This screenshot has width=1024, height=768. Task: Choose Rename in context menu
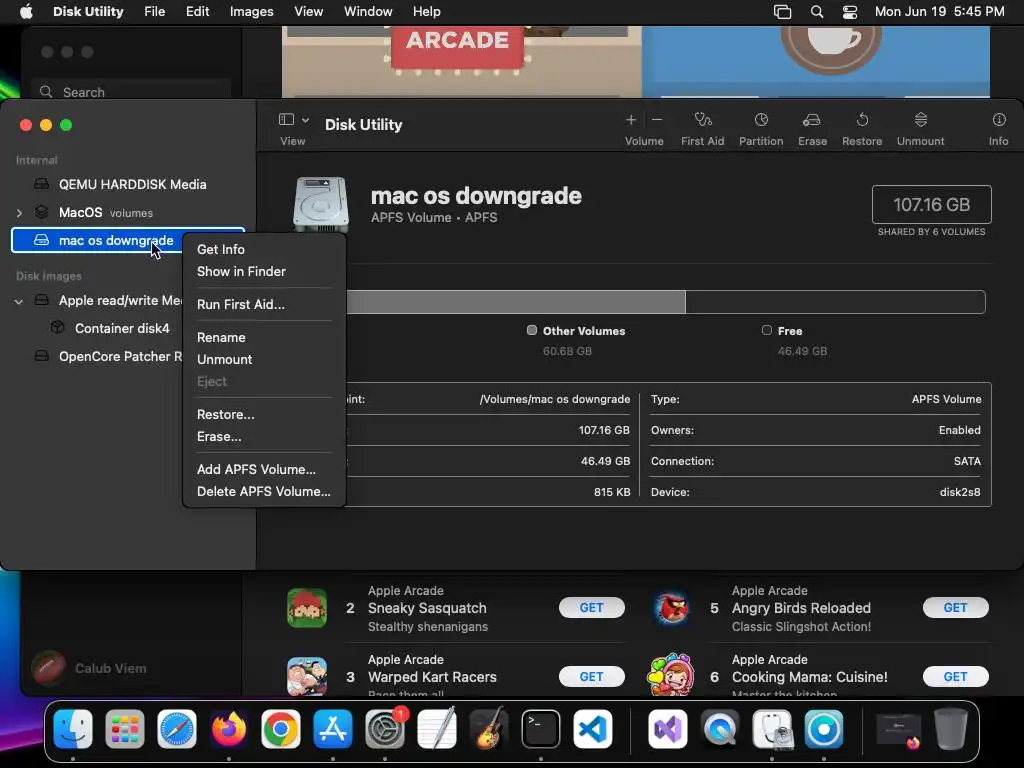[221, 338]
